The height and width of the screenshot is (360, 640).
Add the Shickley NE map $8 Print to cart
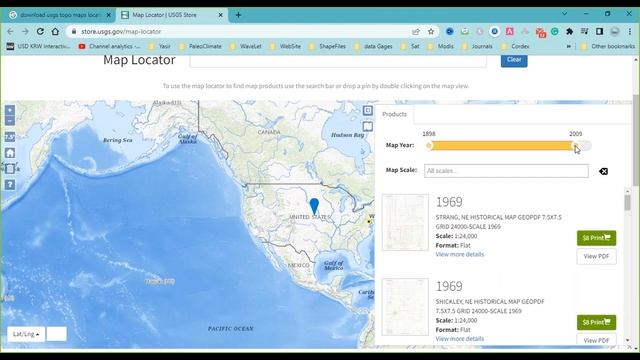tap(596, 322)
